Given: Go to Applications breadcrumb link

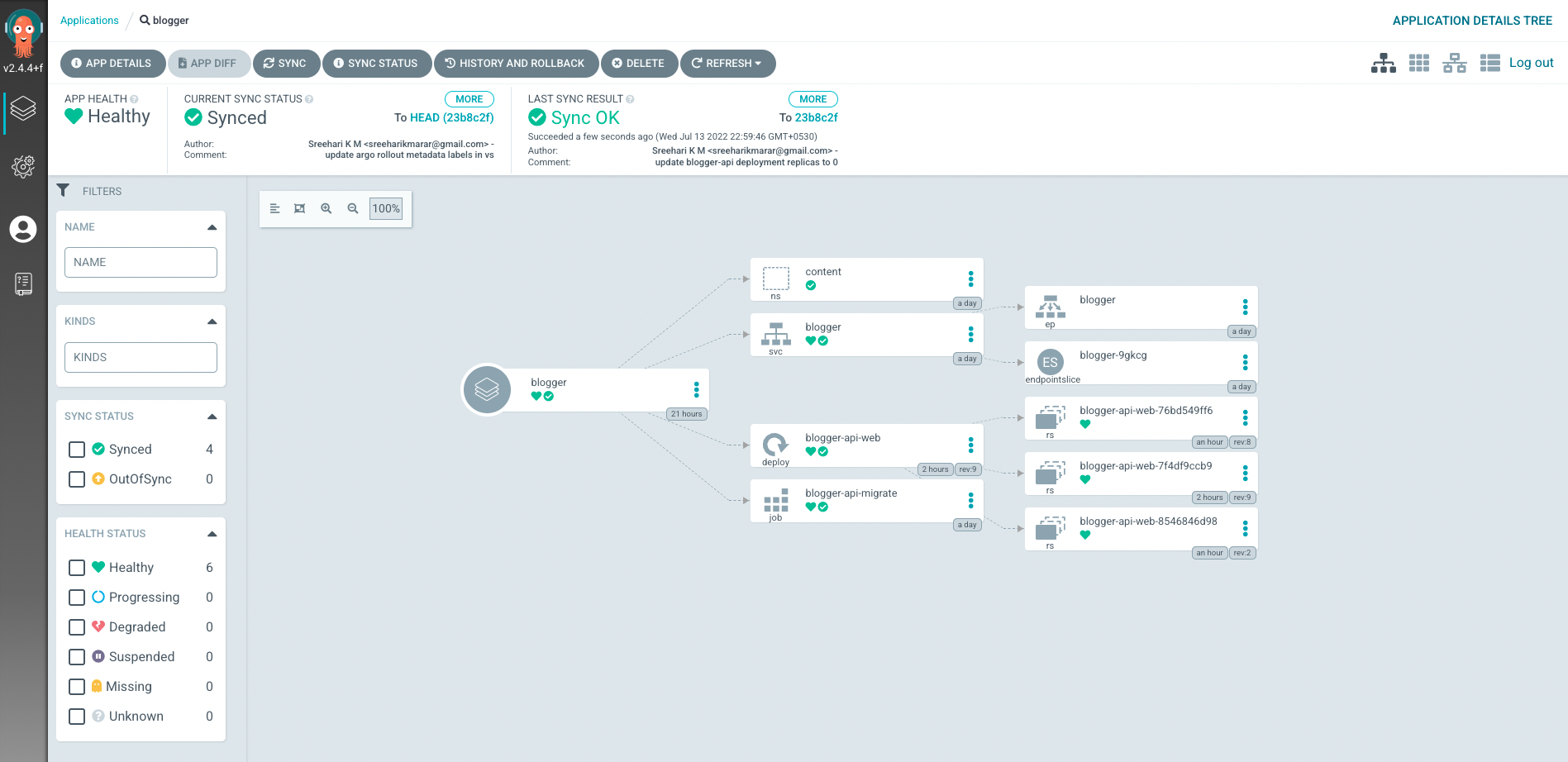Looking at the screenshot, I should 89,21.
